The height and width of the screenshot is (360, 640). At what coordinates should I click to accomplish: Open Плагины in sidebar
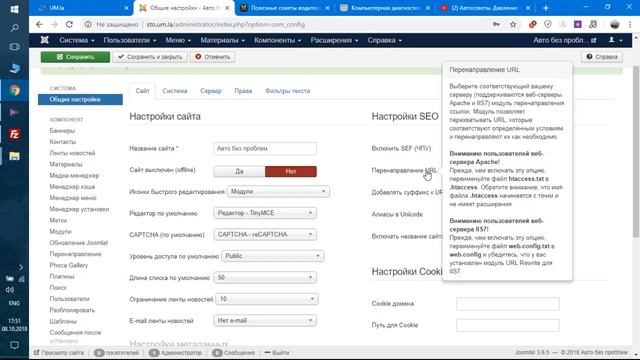tap(62, 276)
